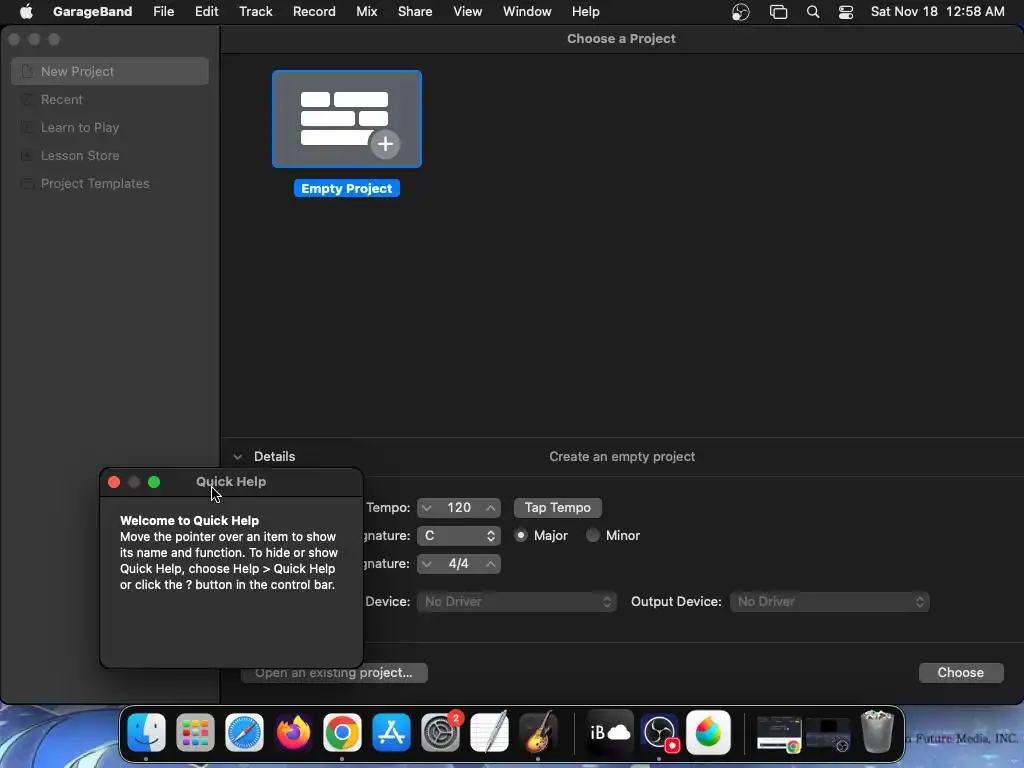
Task: Open the Output Device No Driver dropdown
Action: (x=829, y=601)
